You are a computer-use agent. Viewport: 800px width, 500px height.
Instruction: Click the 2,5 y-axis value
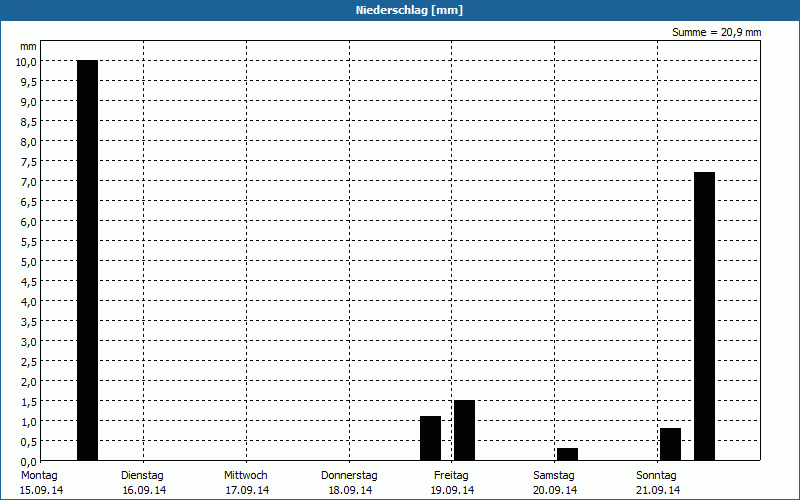[x=29, y=361]
